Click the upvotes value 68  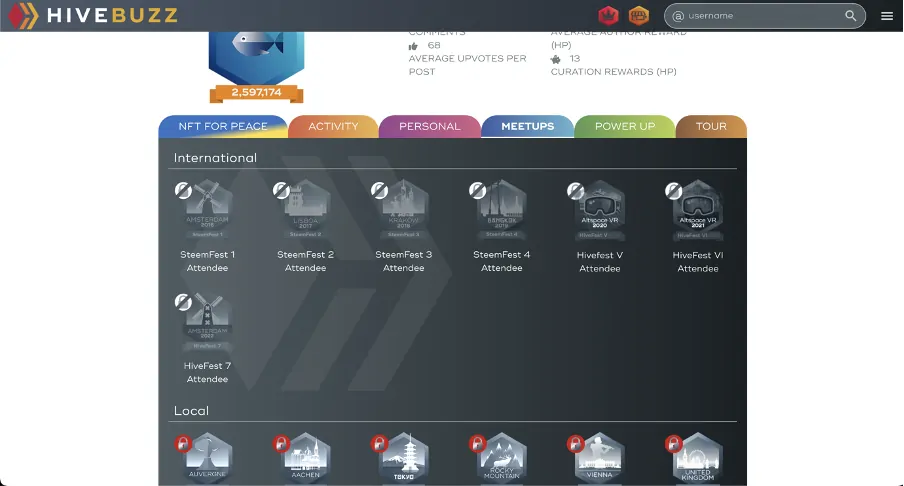(x=434, y=46)
